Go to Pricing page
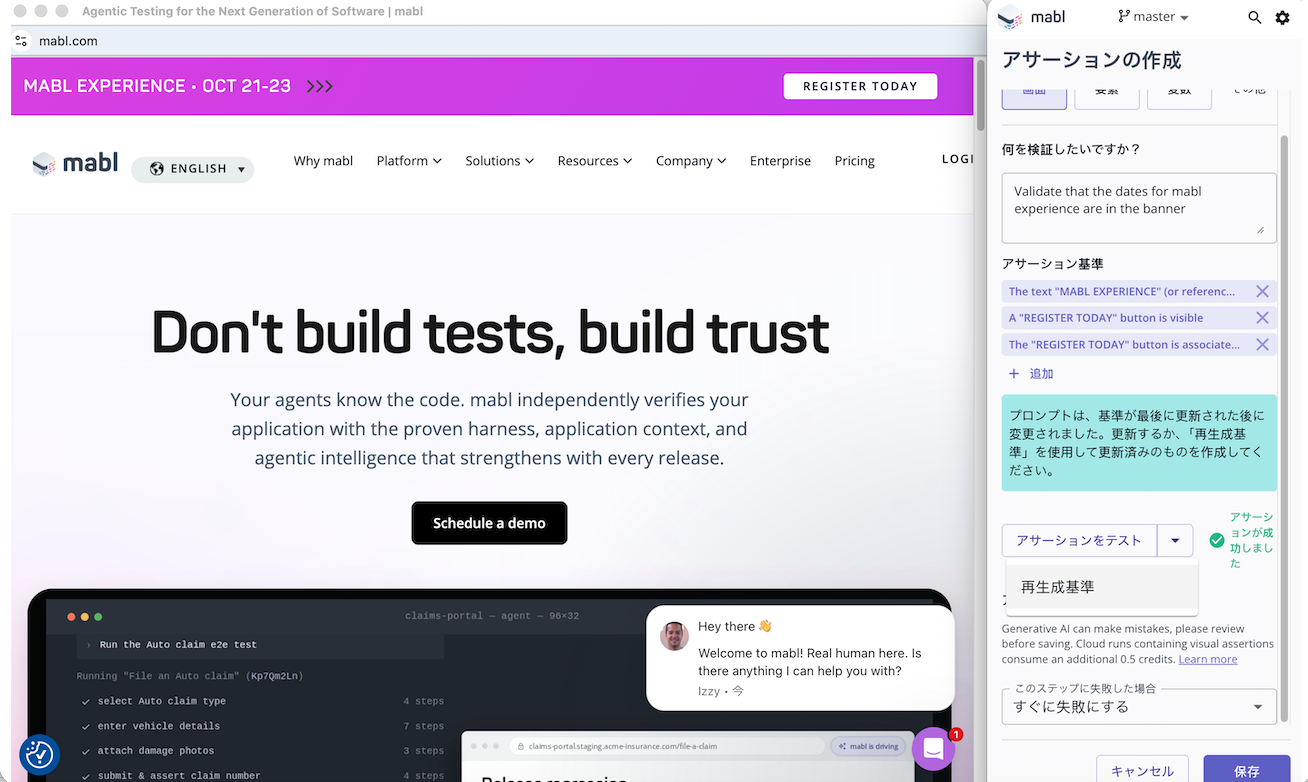Screen dimensions: 1308x782 (854, 161)
